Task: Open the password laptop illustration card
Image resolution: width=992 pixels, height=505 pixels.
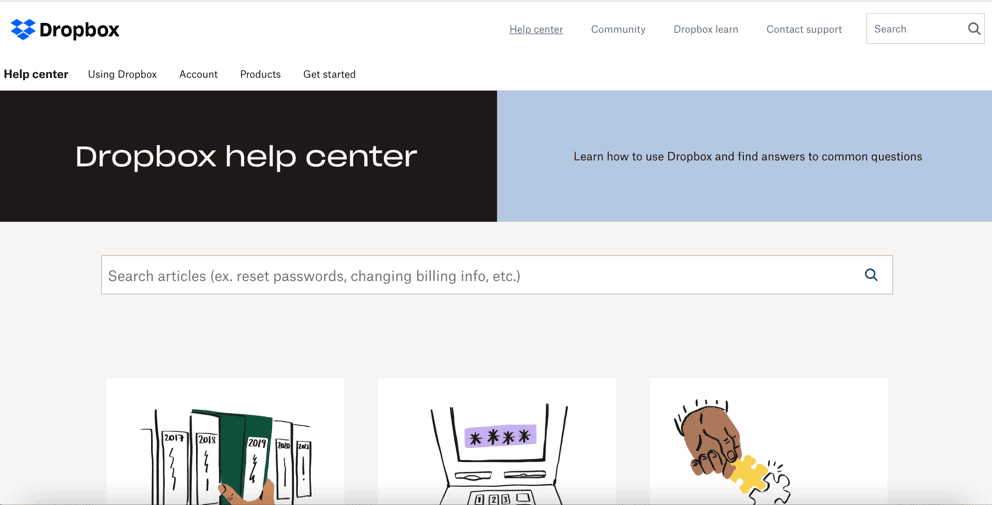Action: (497, 441)
